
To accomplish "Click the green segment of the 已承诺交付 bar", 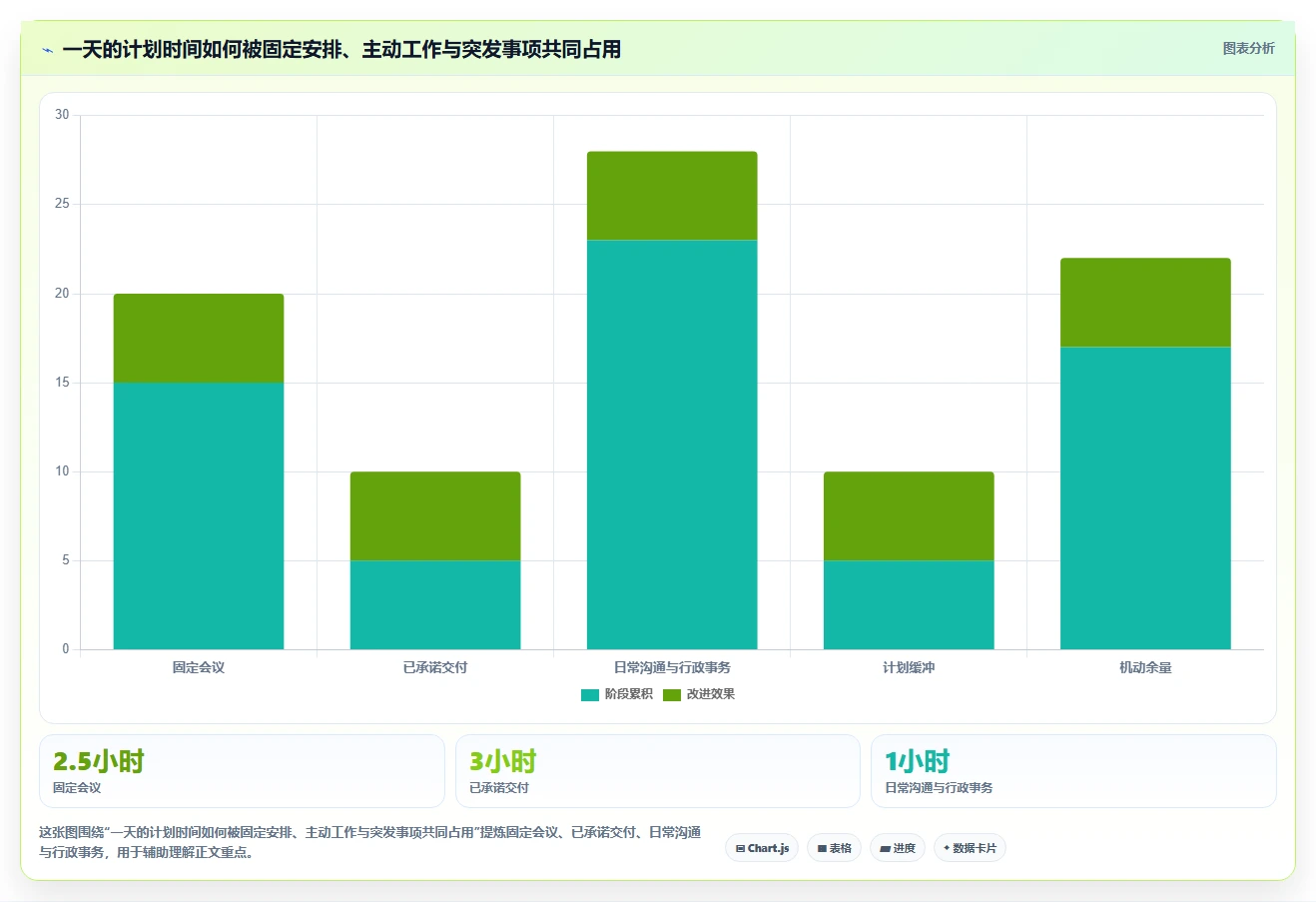I will click(435, 515).
